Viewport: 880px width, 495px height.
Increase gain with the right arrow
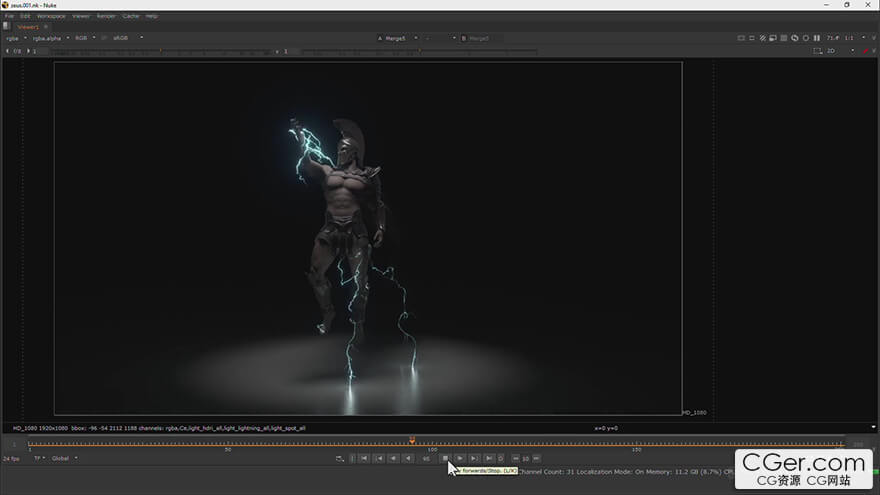(29, 51)
